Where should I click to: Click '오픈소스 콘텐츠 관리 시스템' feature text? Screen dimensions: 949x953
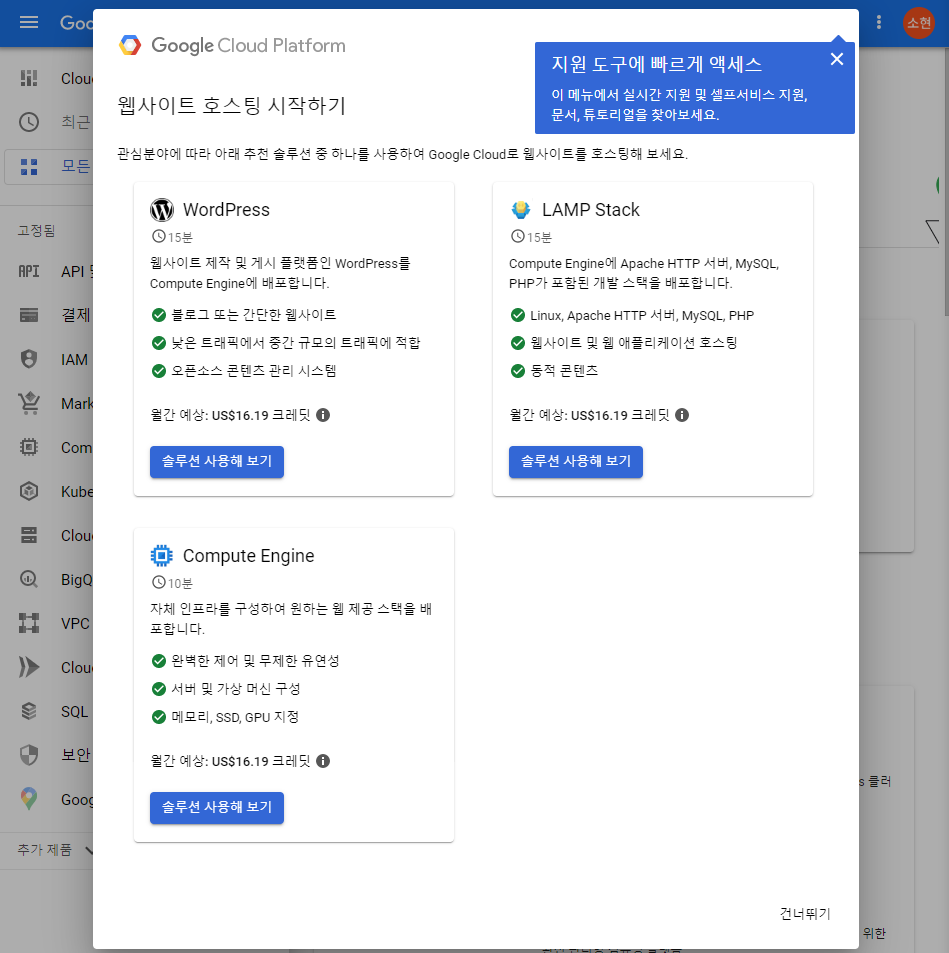coord(254,371)
